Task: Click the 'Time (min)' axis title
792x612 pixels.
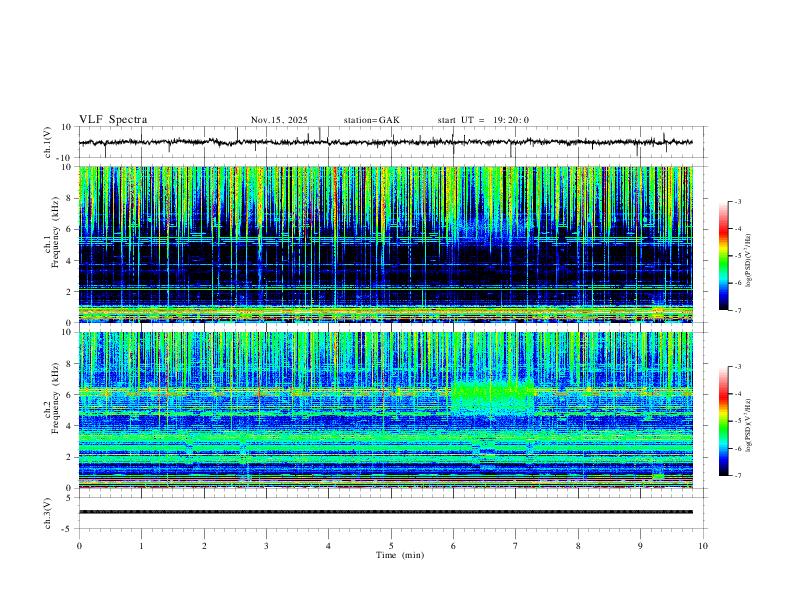Action: tap(400, 555)
